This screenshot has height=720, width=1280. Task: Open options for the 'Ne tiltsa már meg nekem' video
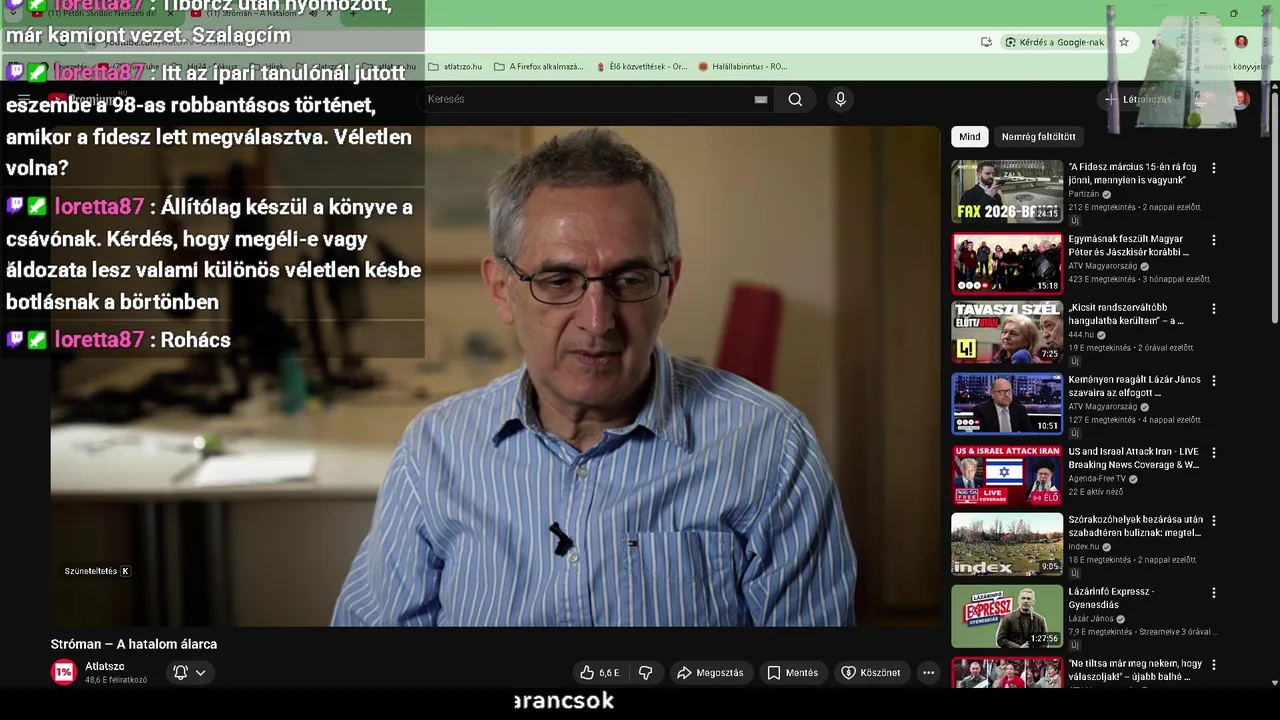pos(1214,665)
